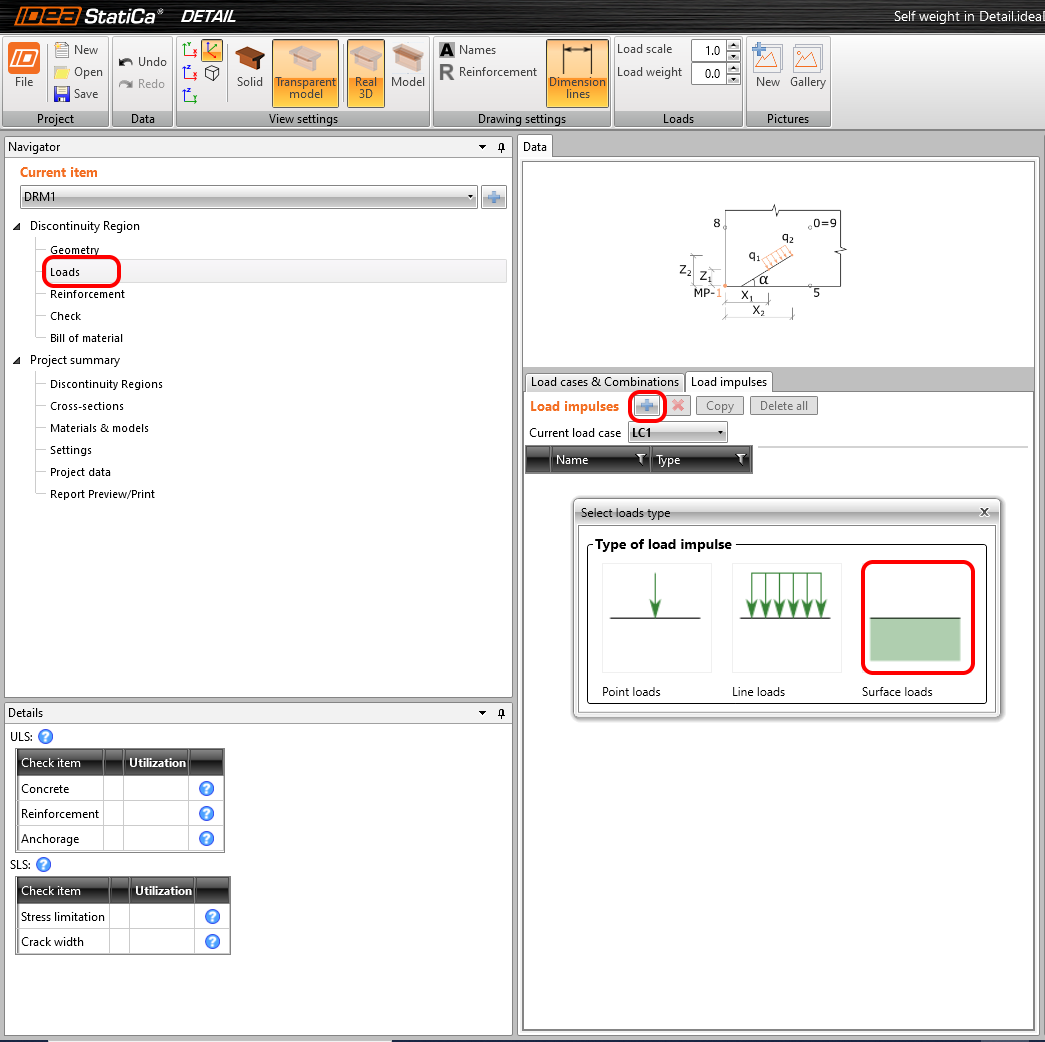The image size is (1045, 1042).
Task: Increase the Load scale spinner value
Action: pyautogui.click(x=734, y=45)
